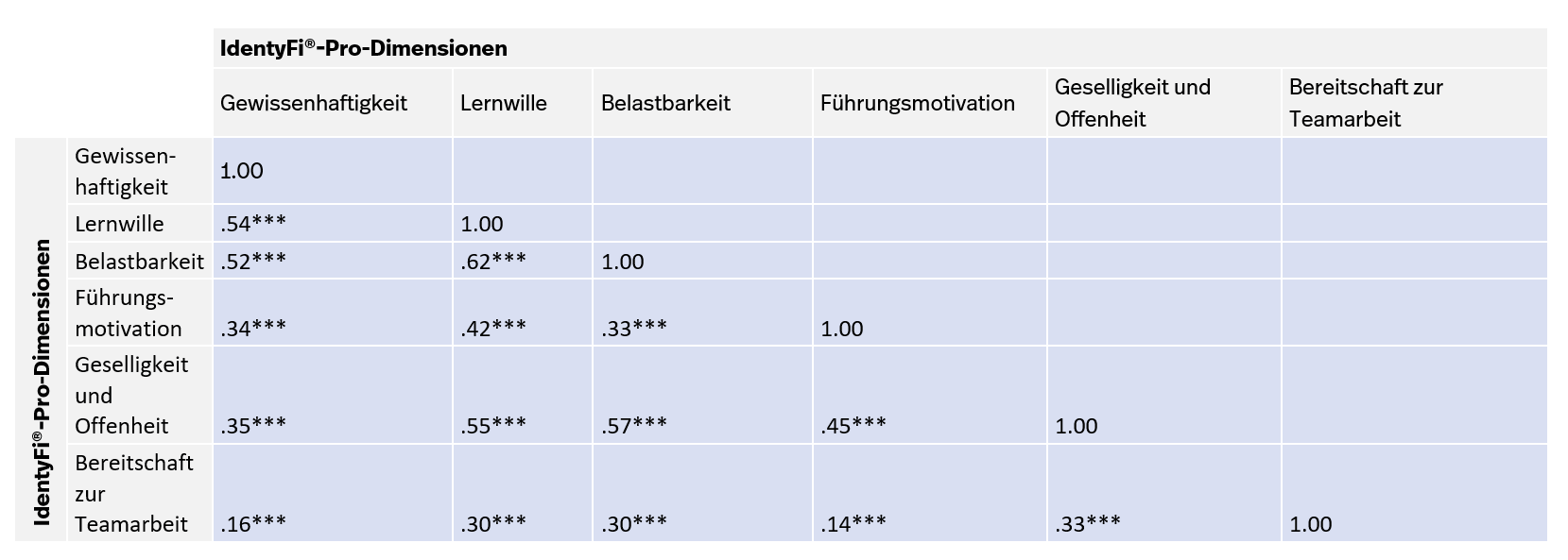This screenshot has width=1568, height=560.
Task: Select the Lernwille row label
Action: [119, 224]
